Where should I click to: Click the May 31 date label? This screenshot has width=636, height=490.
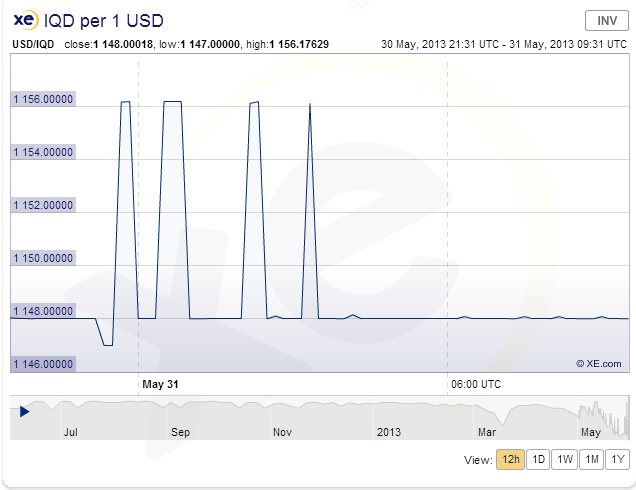160,384
